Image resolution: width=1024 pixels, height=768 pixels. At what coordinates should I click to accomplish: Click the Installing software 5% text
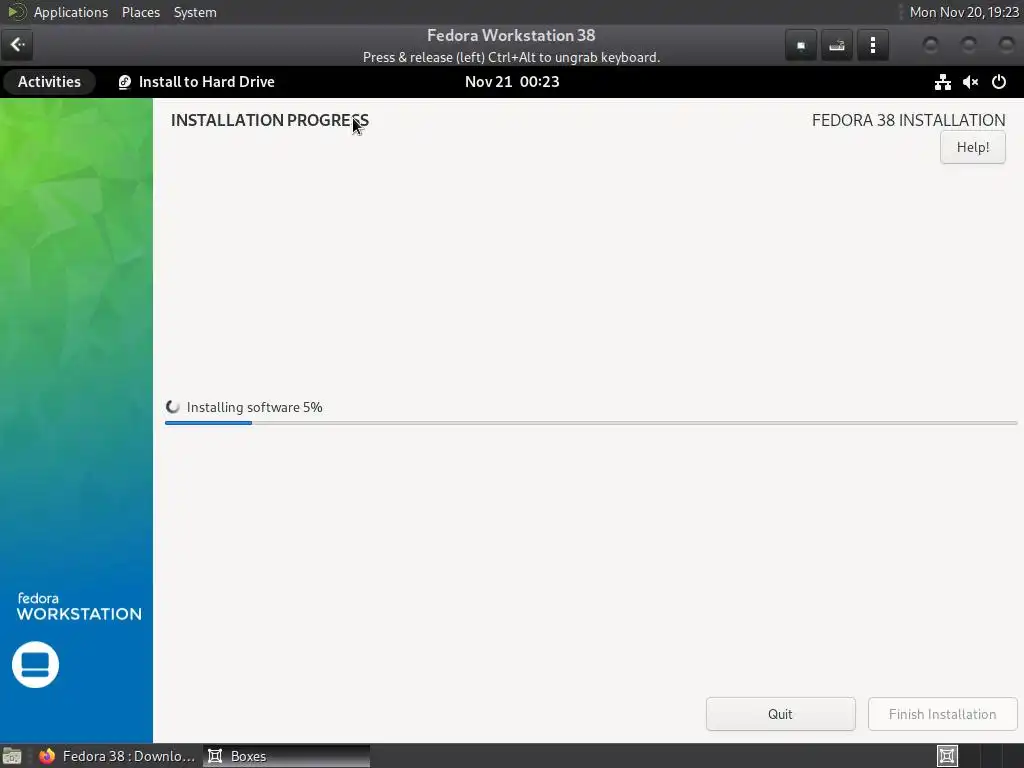(255, 407)
